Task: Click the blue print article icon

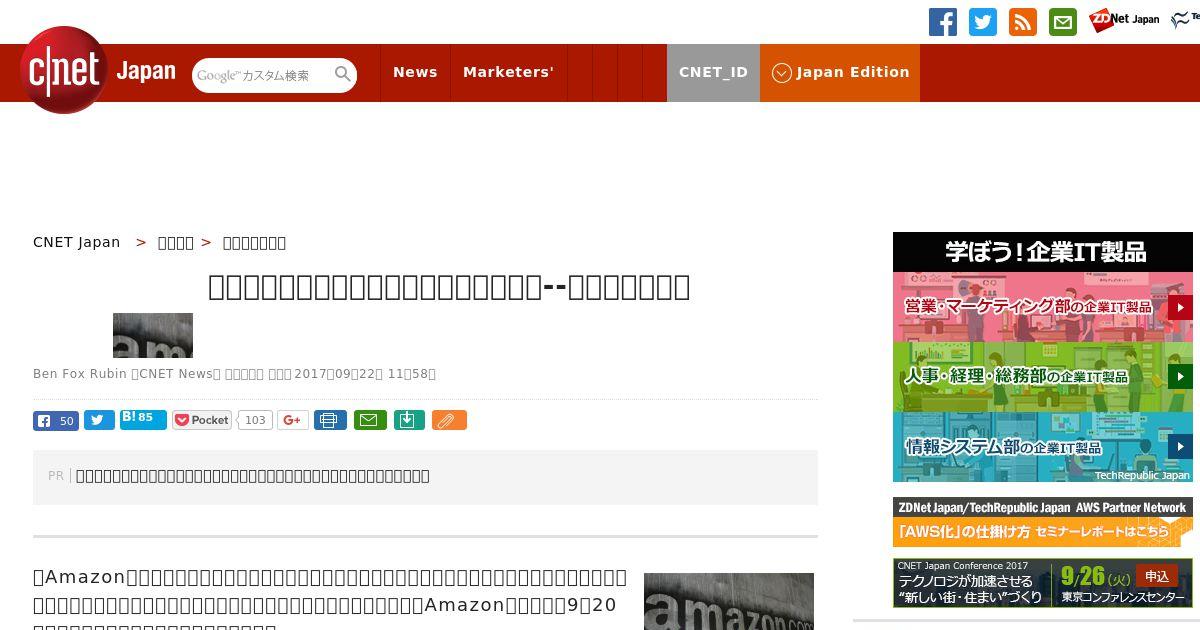Action: (330, 420)
